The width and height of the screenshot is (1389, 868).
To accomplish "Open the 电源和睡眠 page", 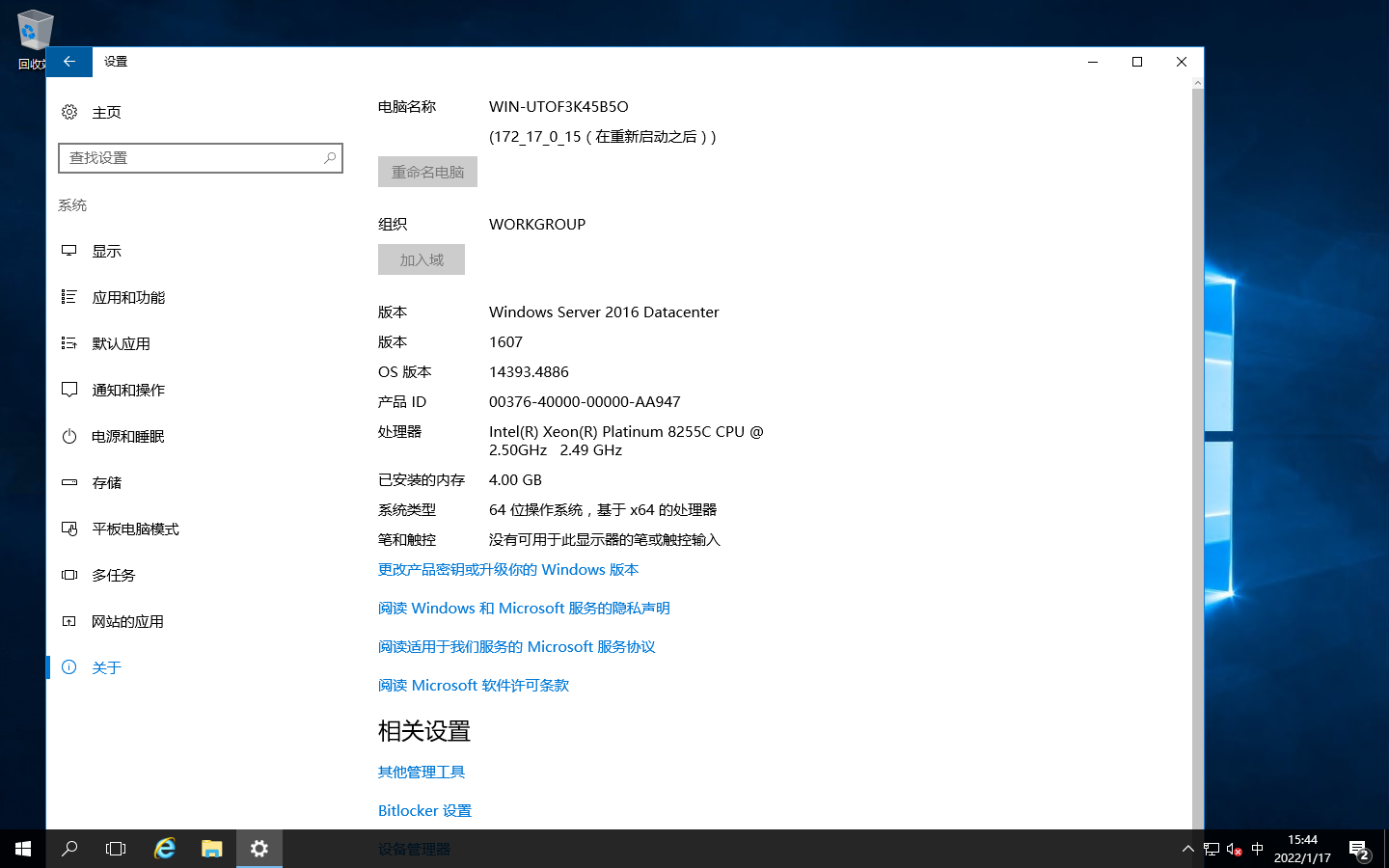I will (x=128, y=437).
